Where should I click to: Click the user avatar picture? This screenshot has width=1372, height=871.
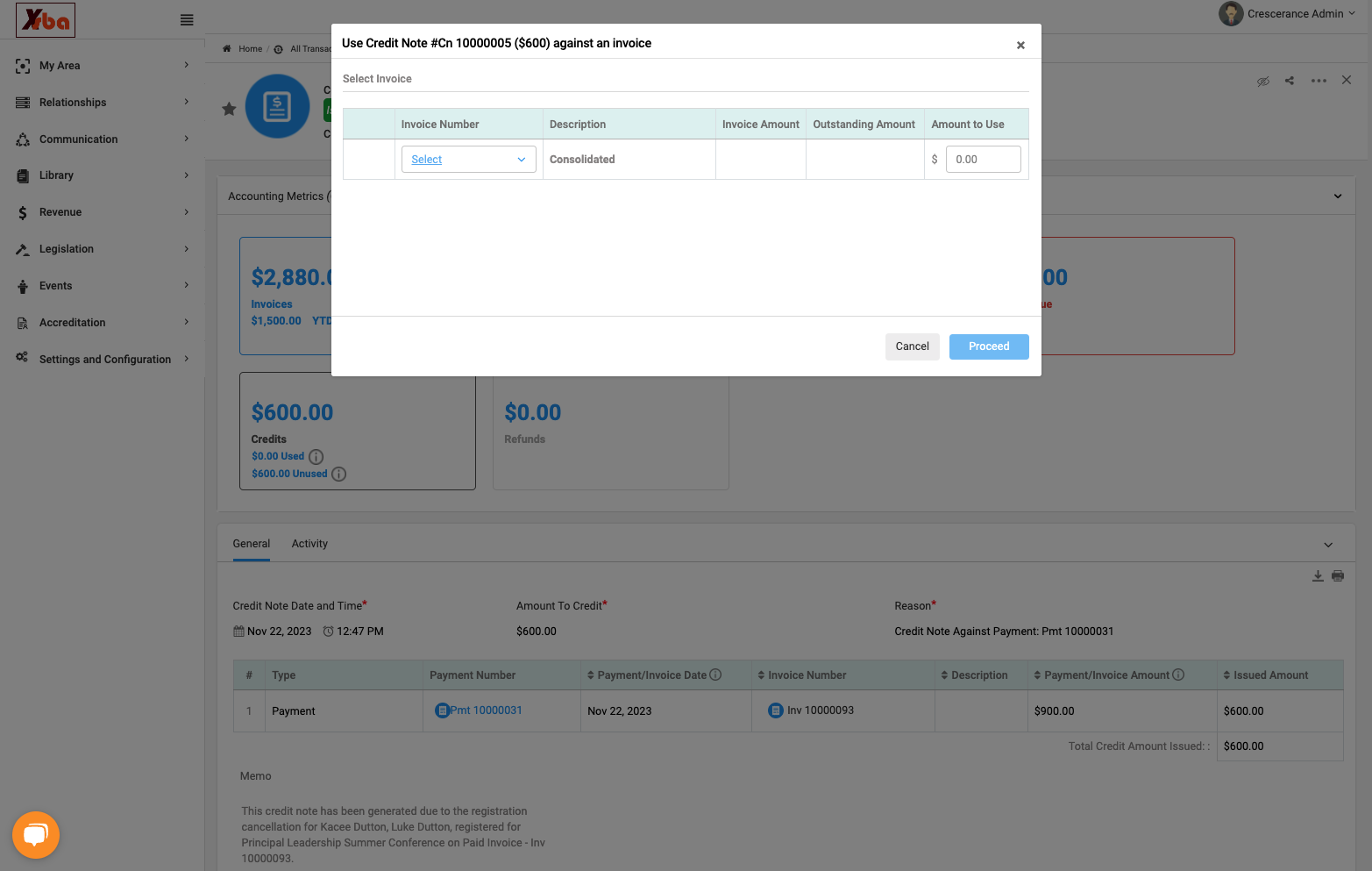[x=1231, y=14]
